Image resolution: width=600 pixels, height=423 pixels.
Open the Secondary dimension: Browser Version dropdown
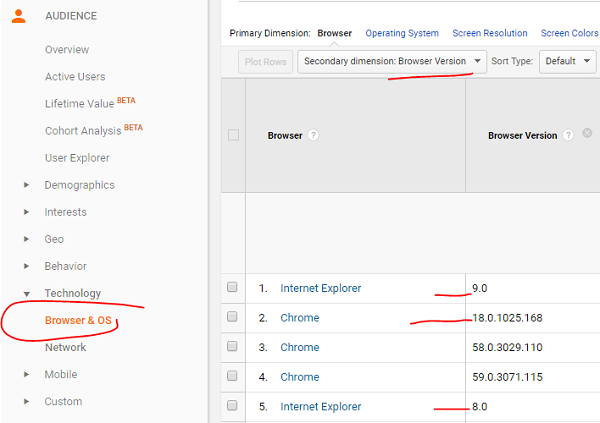coord(392,61)
